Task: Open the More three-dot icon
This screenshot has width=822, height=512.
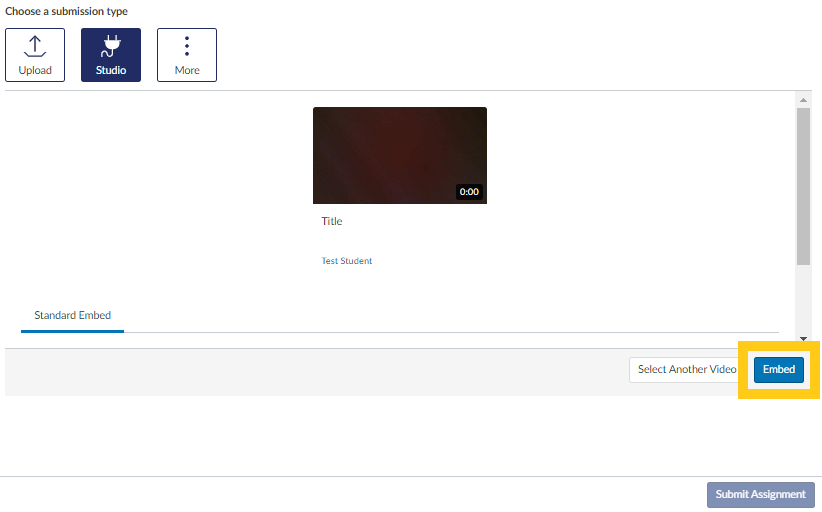Action: (x=187, y=47)
